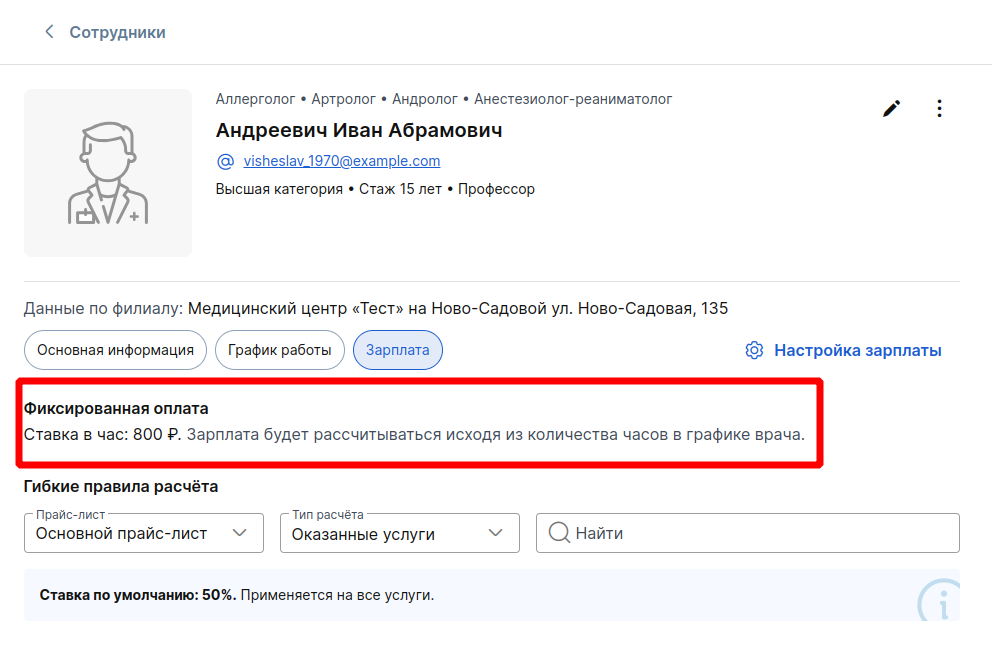This screenshot has width=992, height=646.
Task: Click the Фиксированная оплата heading
Action: (x=116, y=409)
